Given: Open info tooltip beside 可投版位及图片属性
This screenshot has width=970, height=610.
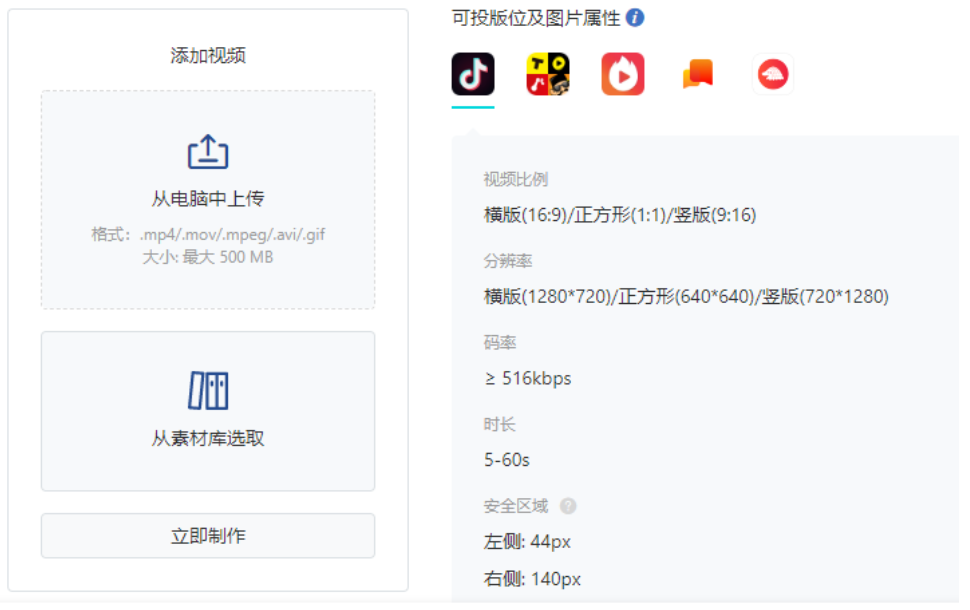Looking at the screenshot, I should [635, 17].
